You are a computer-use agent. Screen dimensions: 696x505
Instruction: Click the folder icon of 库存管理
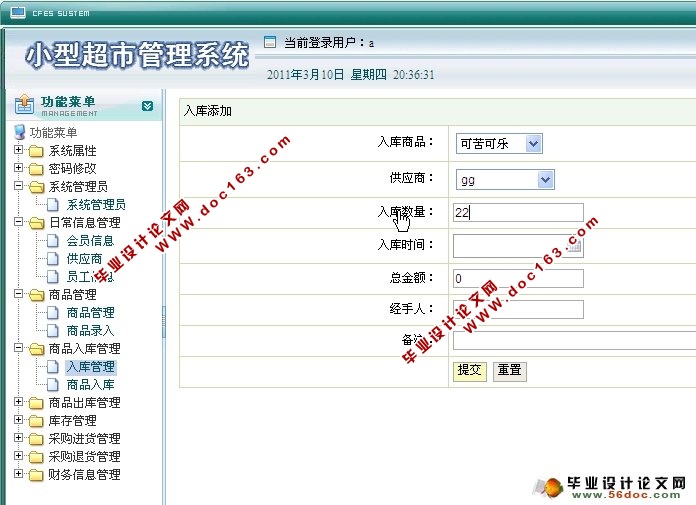pyautogui.click(x=36, y=421)
